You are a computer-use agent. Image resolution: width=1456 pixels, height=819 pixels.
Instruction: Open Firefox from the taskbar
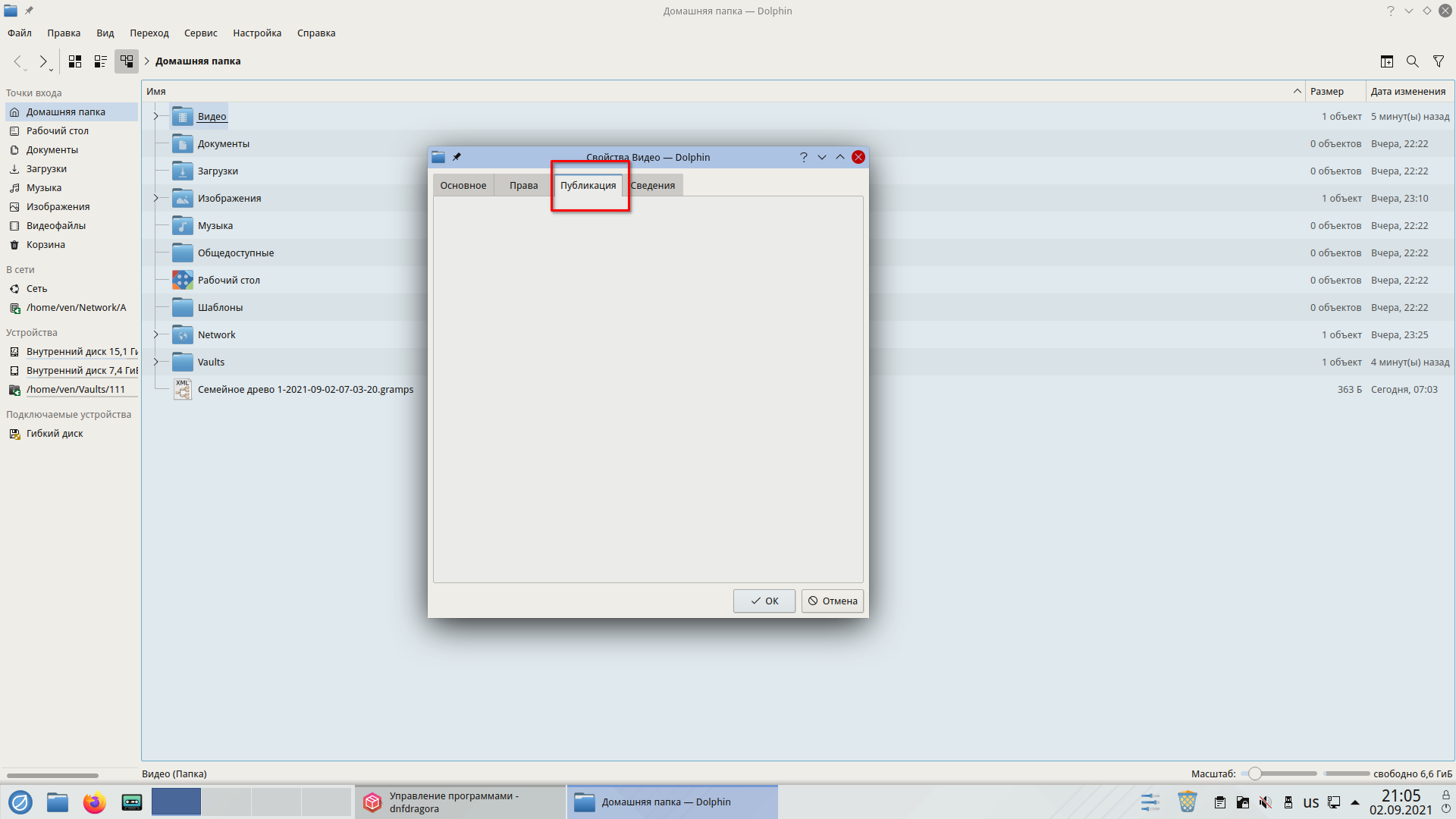(x=94, y=802)
